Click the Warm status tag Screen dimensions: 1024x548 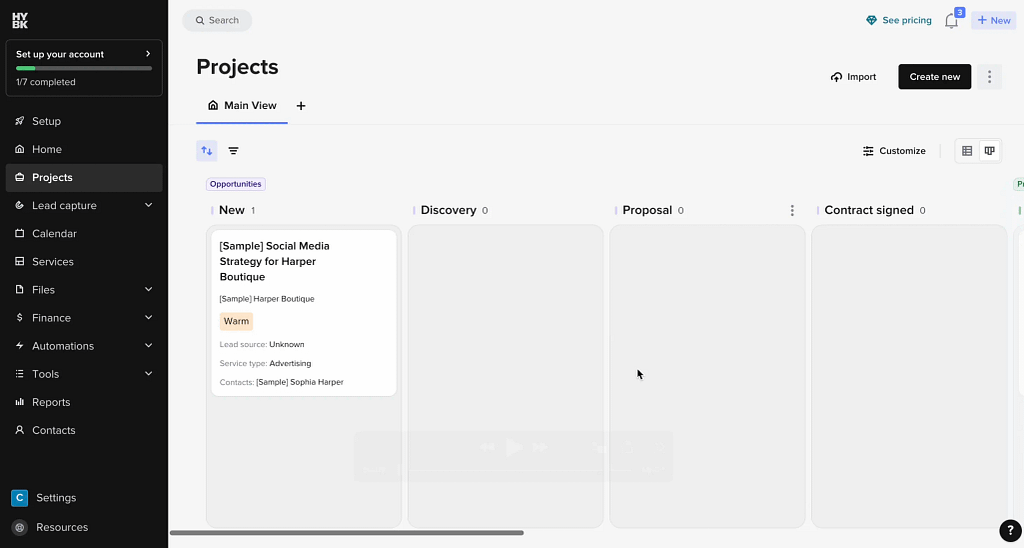[x=236, y=321]
